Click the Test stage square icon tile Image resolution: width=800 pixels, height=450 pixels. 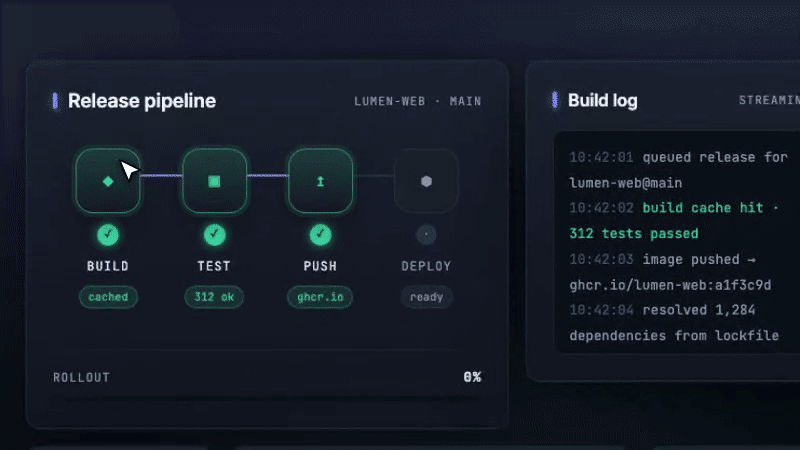pyautogui.click(x=214, y=181)
